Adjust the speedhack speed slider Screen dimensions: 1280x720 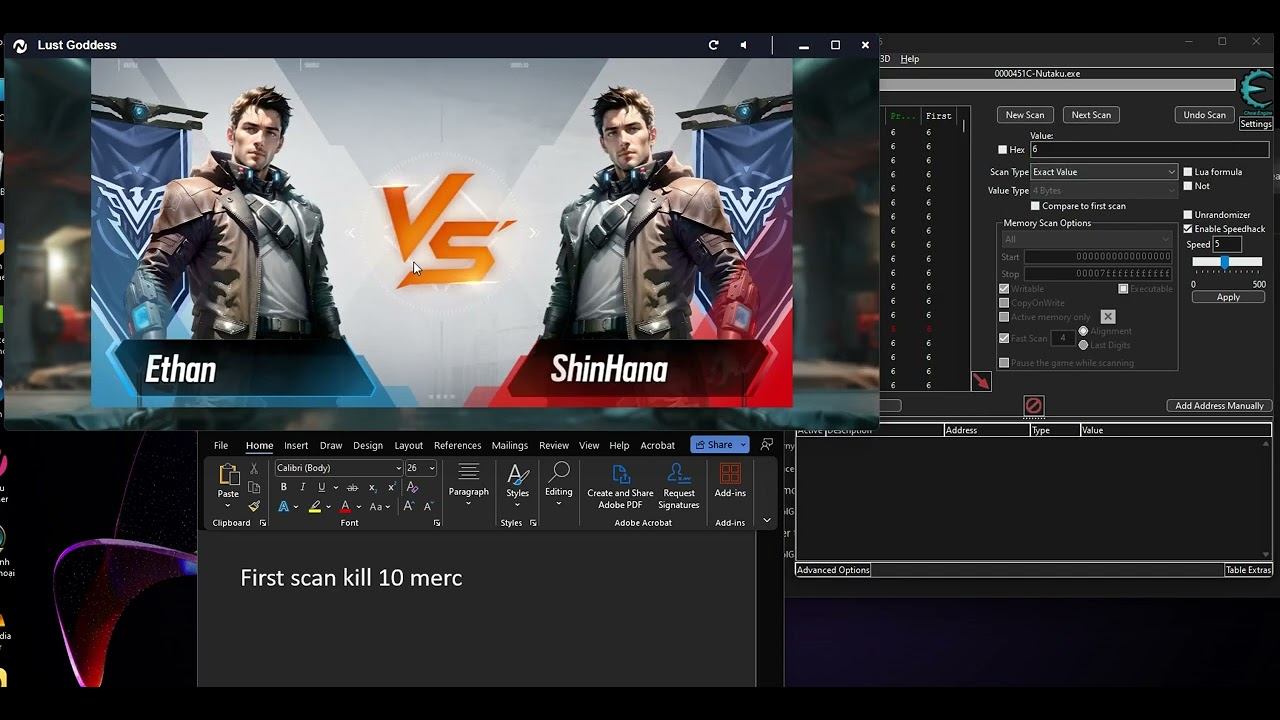pyautogui.click(x=1225, y=262)
